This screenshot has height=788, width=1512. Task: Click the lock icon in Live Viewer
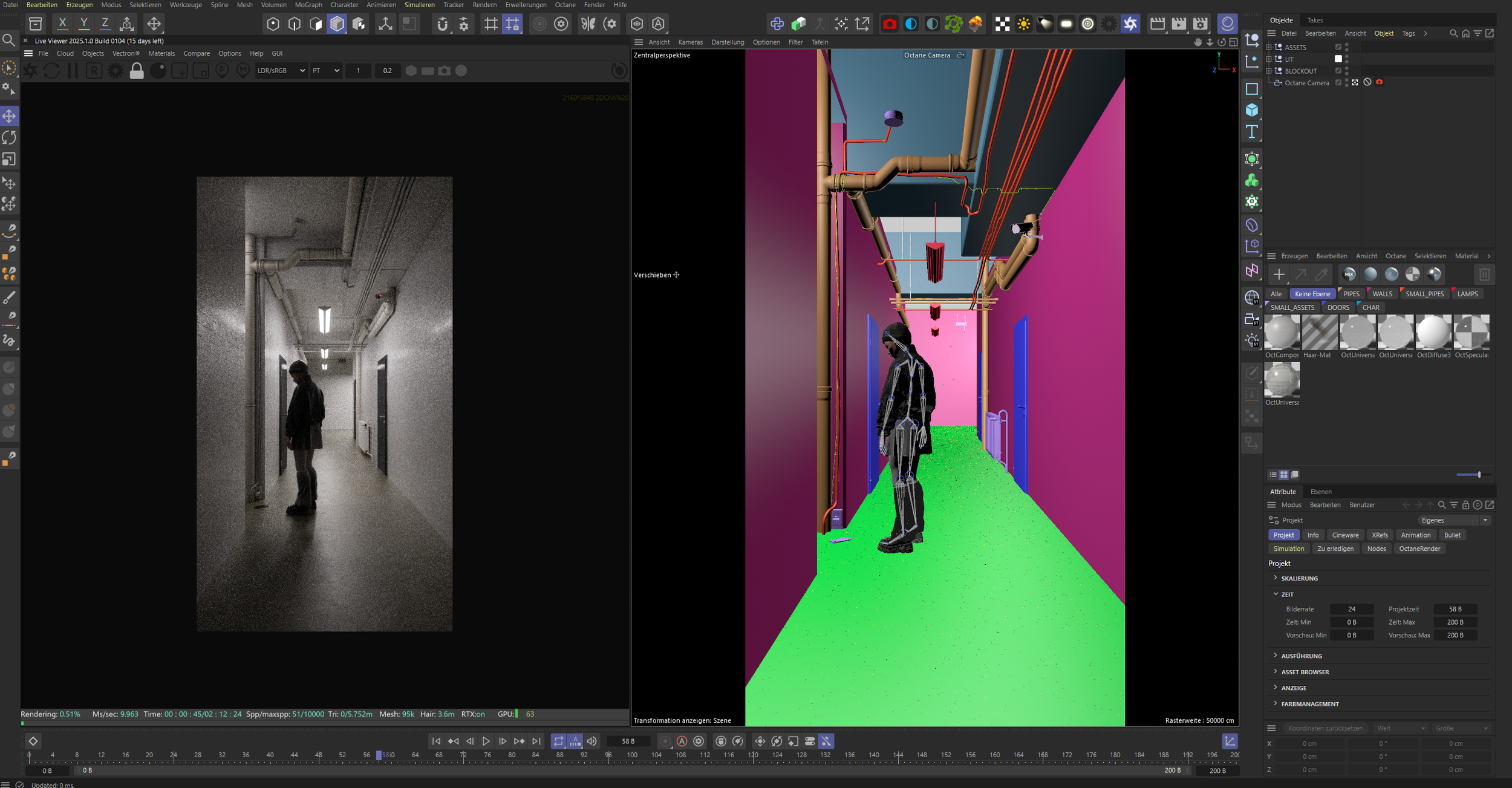[137, 71]
